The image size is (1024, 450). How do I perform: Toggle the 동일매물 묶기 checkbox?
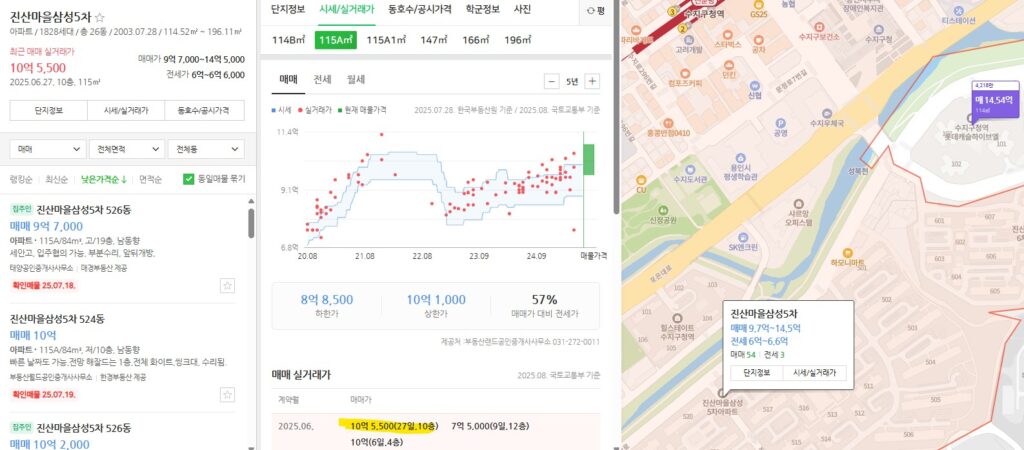pos(188,179)
